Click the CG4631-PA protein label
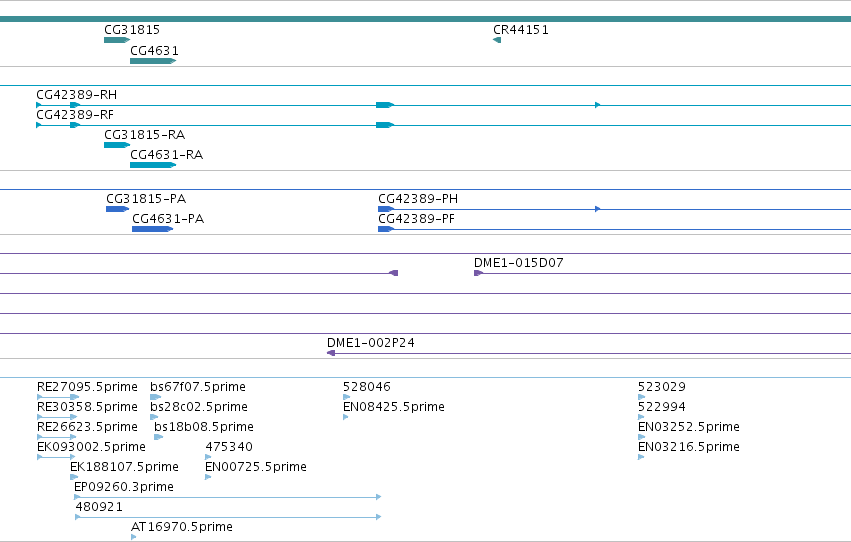851x542 pixels. coord(168,219)
